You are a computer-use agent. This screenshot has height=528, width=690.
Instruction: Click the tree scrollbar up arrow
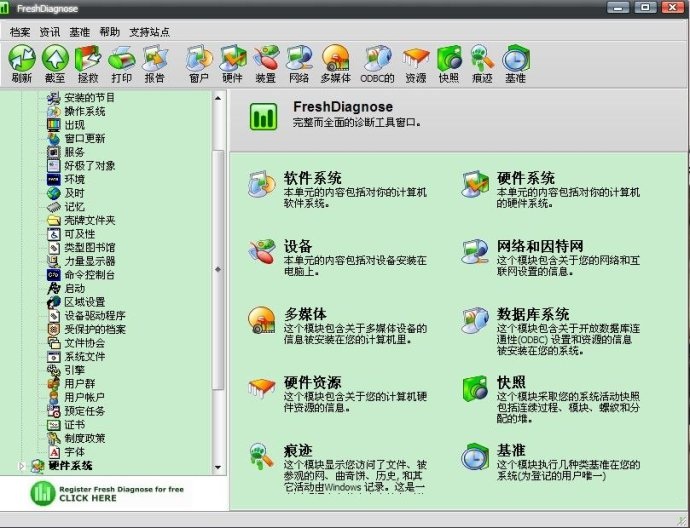click(x=218, y=98)
